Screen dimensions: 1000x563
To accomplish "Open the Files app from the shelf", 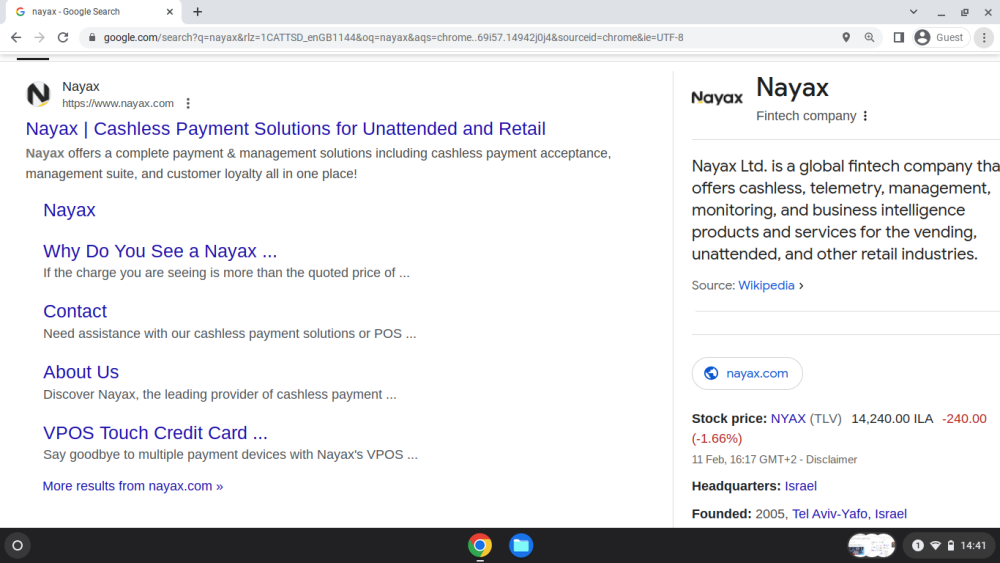I will pos(521,546).
